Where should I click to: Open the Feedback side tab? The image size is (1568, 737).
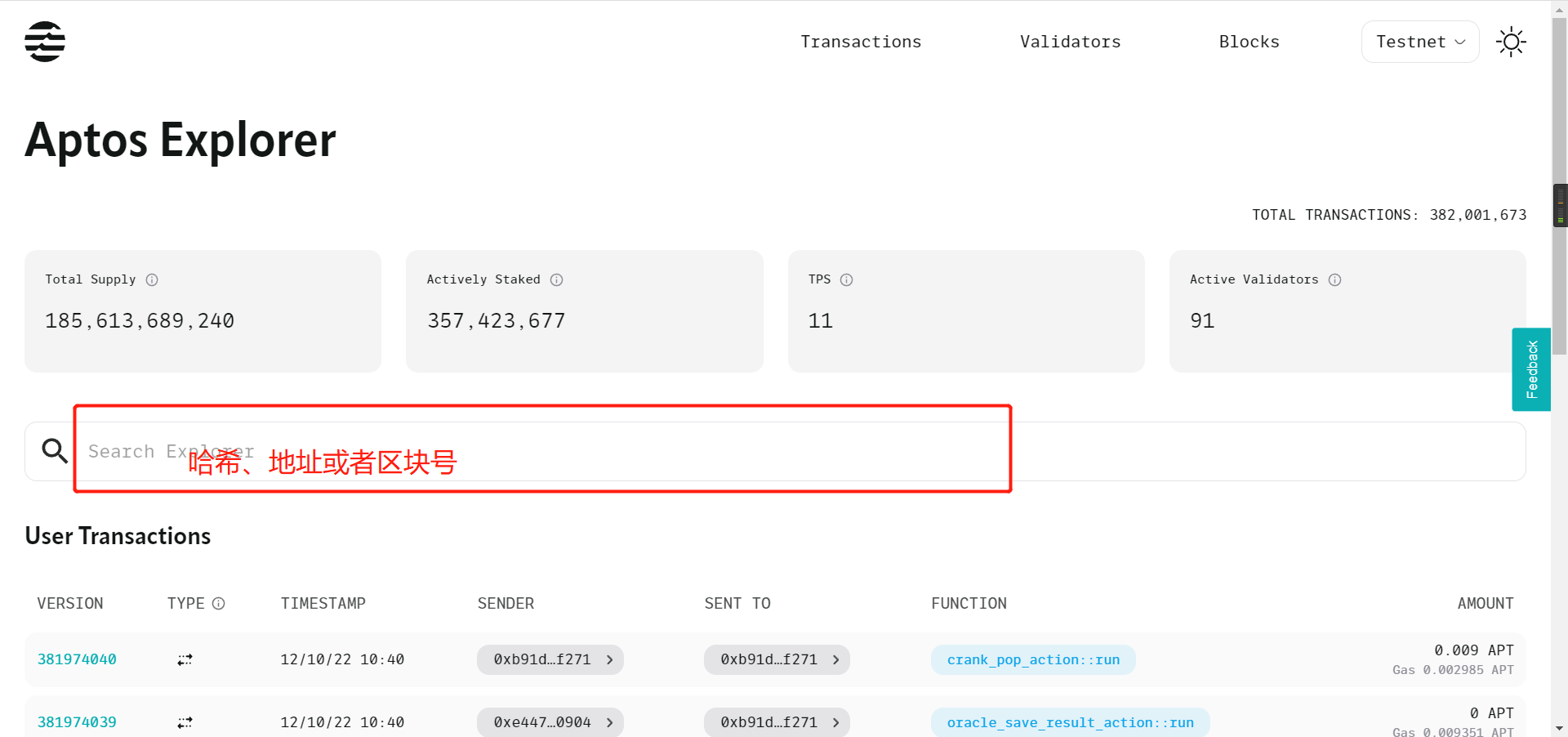coord(1531,369)
